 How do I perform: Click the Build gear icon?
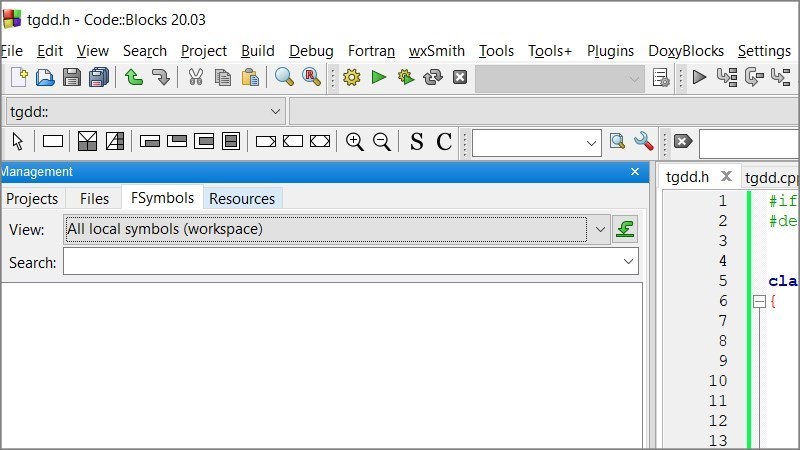[352, 78]
